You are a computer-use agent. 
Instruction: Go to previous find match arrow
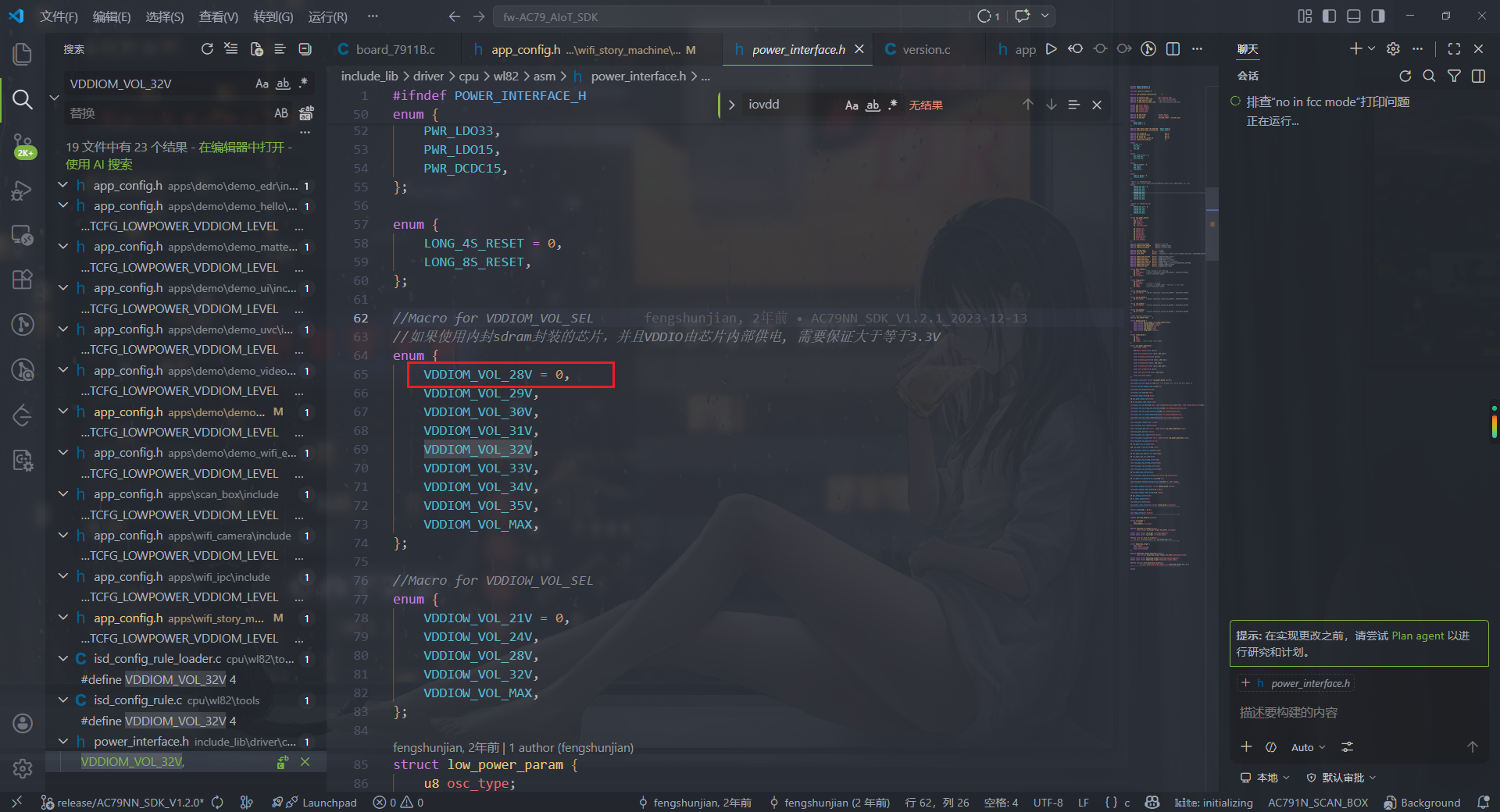1027,105
